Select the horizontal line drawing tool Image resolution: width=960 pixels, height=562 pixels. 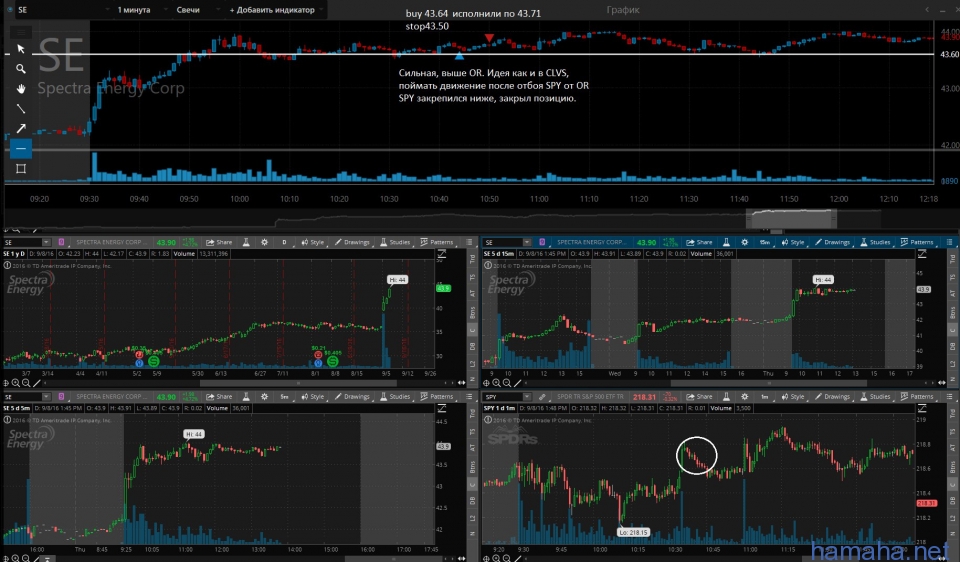coord(21,148)
